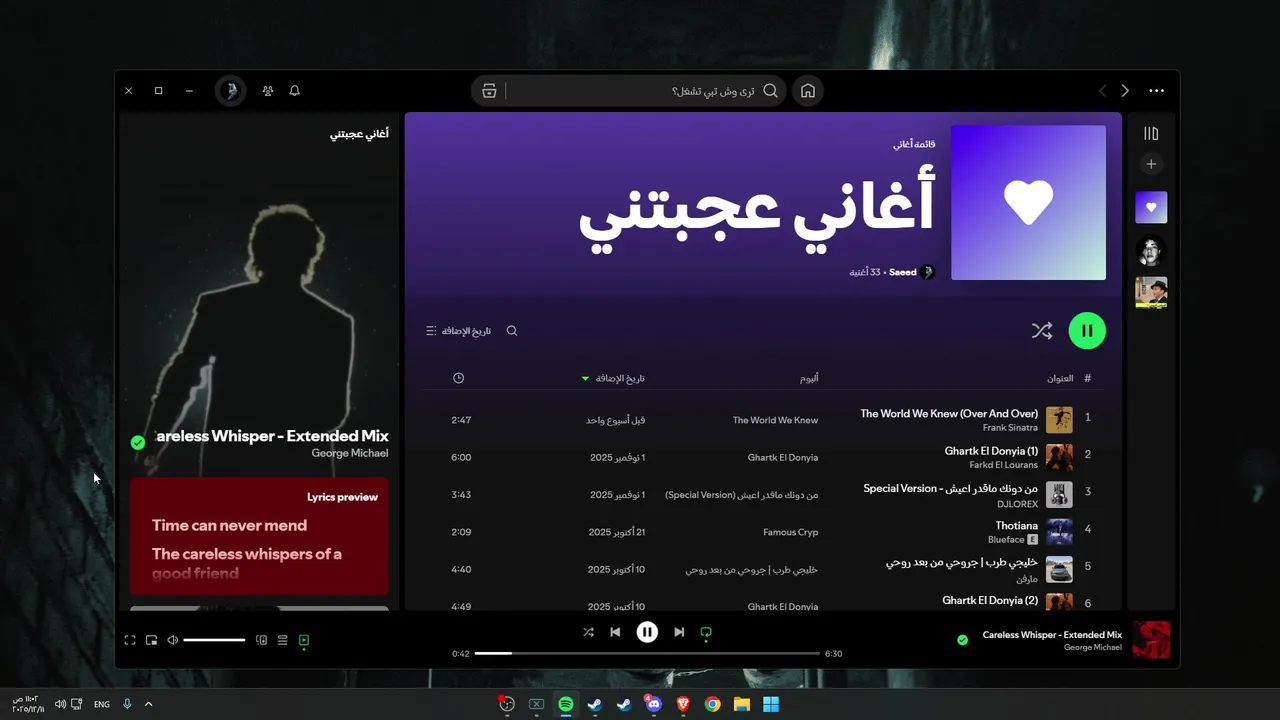
Task: Enter full screen mode
Action: [x=130, y=640]
